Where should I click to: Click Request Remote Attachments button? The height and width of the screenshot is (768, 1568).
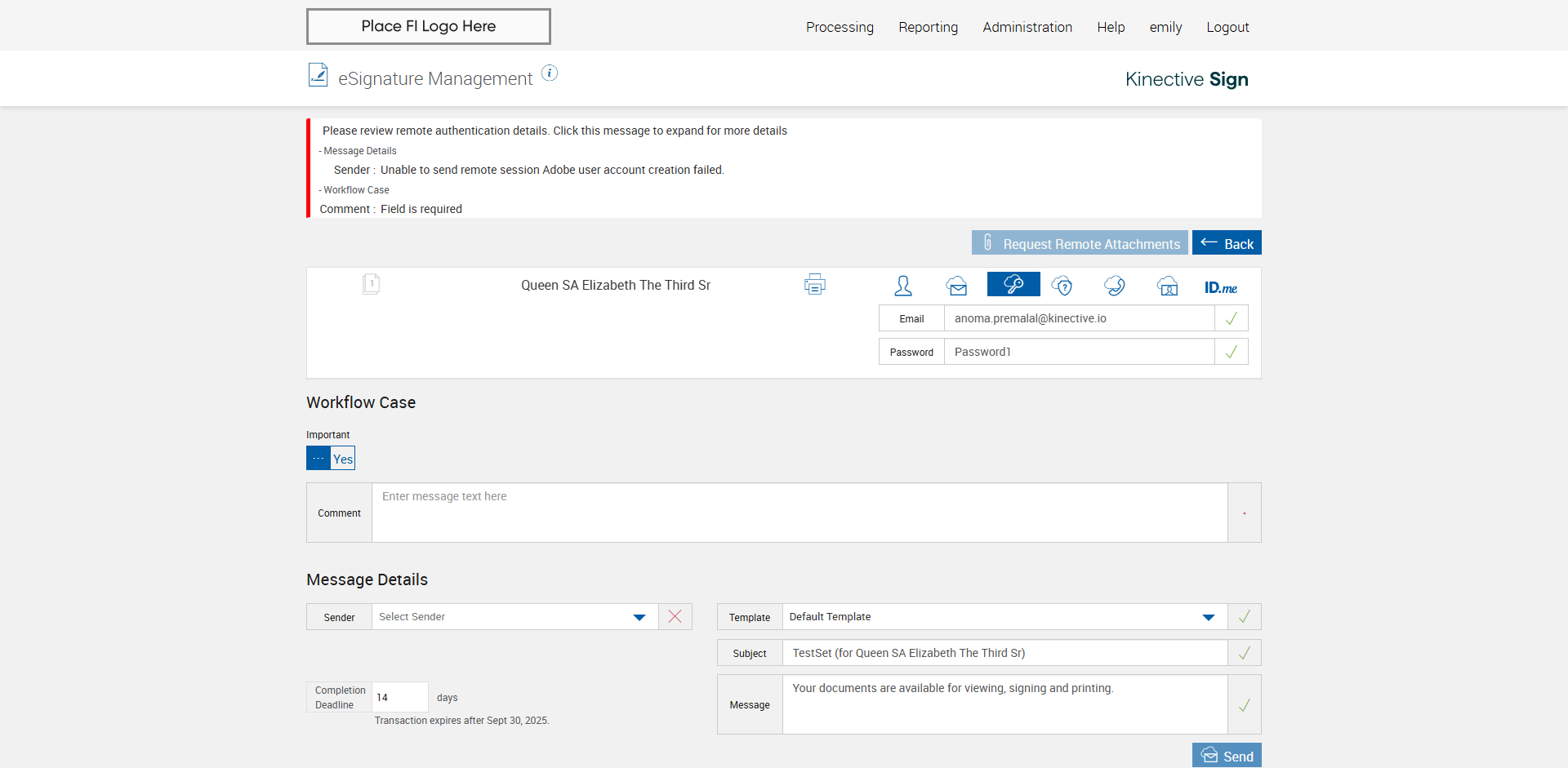[1080, 243]
